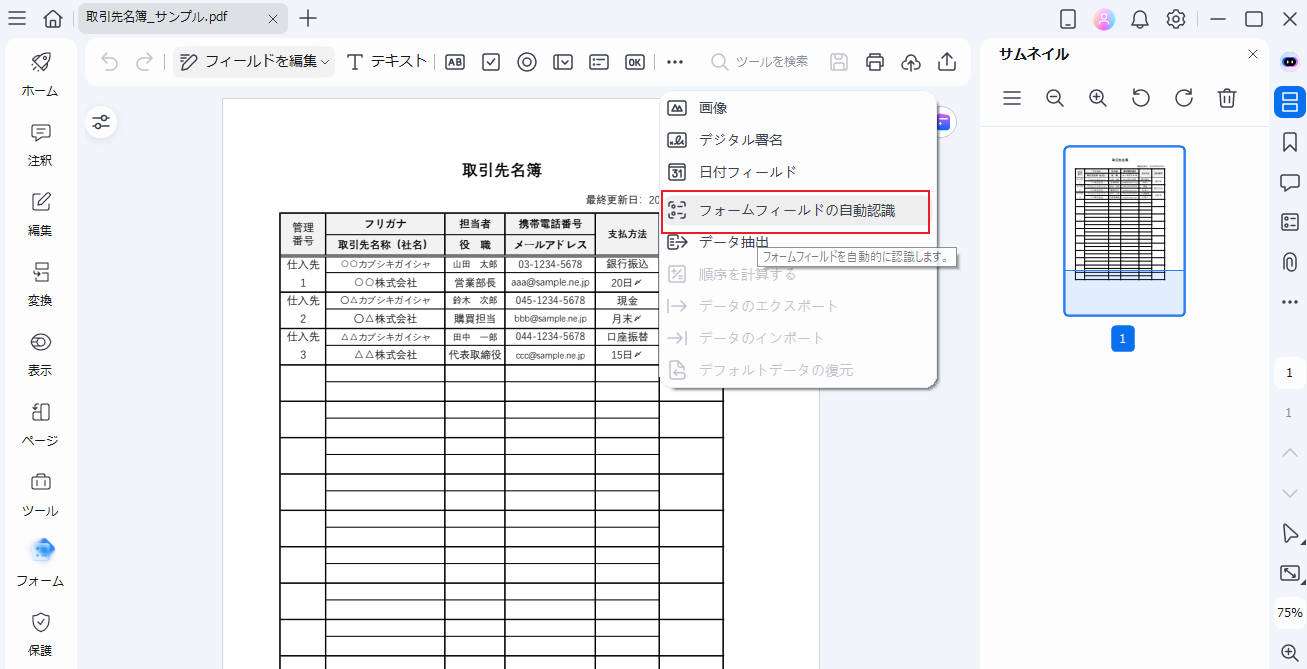The width and height of the screenshot is (1307, 669).
Task: Select the OK push button field tool
Action: coord(634,61)
